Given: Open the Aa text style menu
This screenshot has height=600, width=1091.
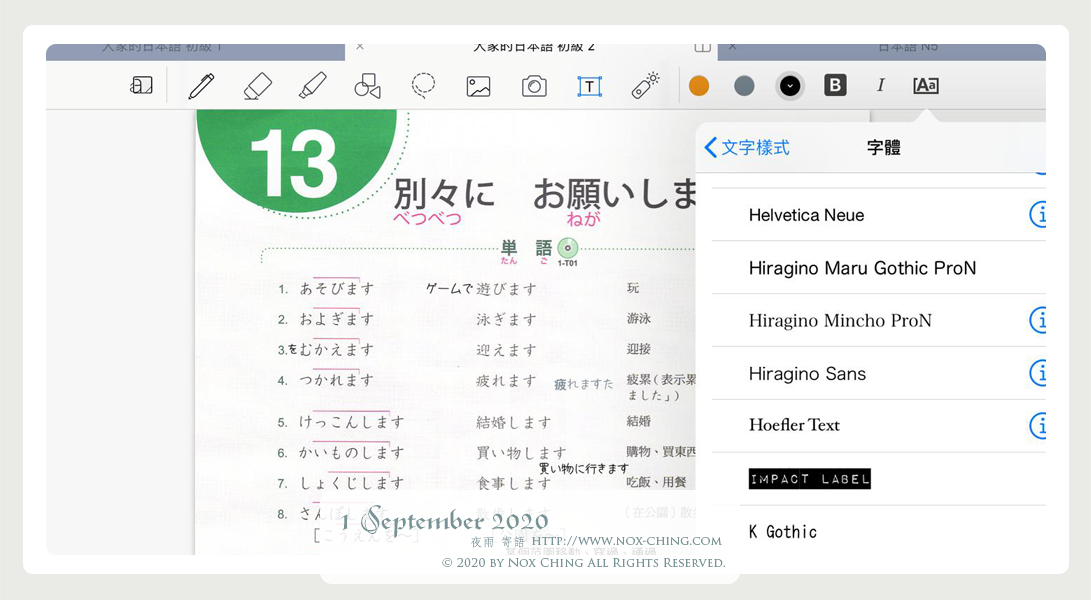Looking at the screenshot, I should click(x=926, y=85).
